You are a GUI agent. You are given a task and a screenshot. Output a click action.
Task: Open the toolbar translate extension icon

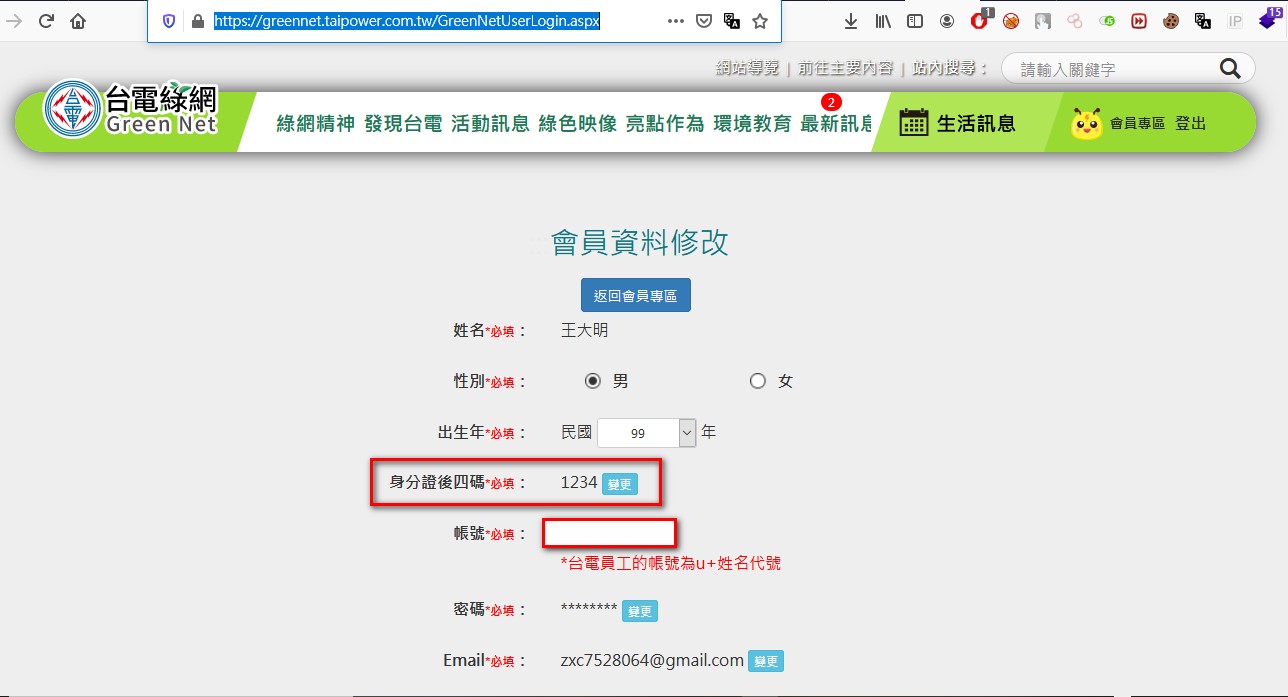pos(1203,21)
